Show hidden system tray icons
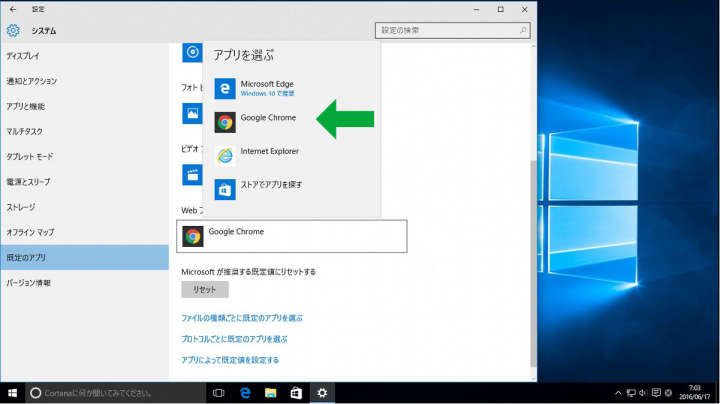 (x=618, y=393)
